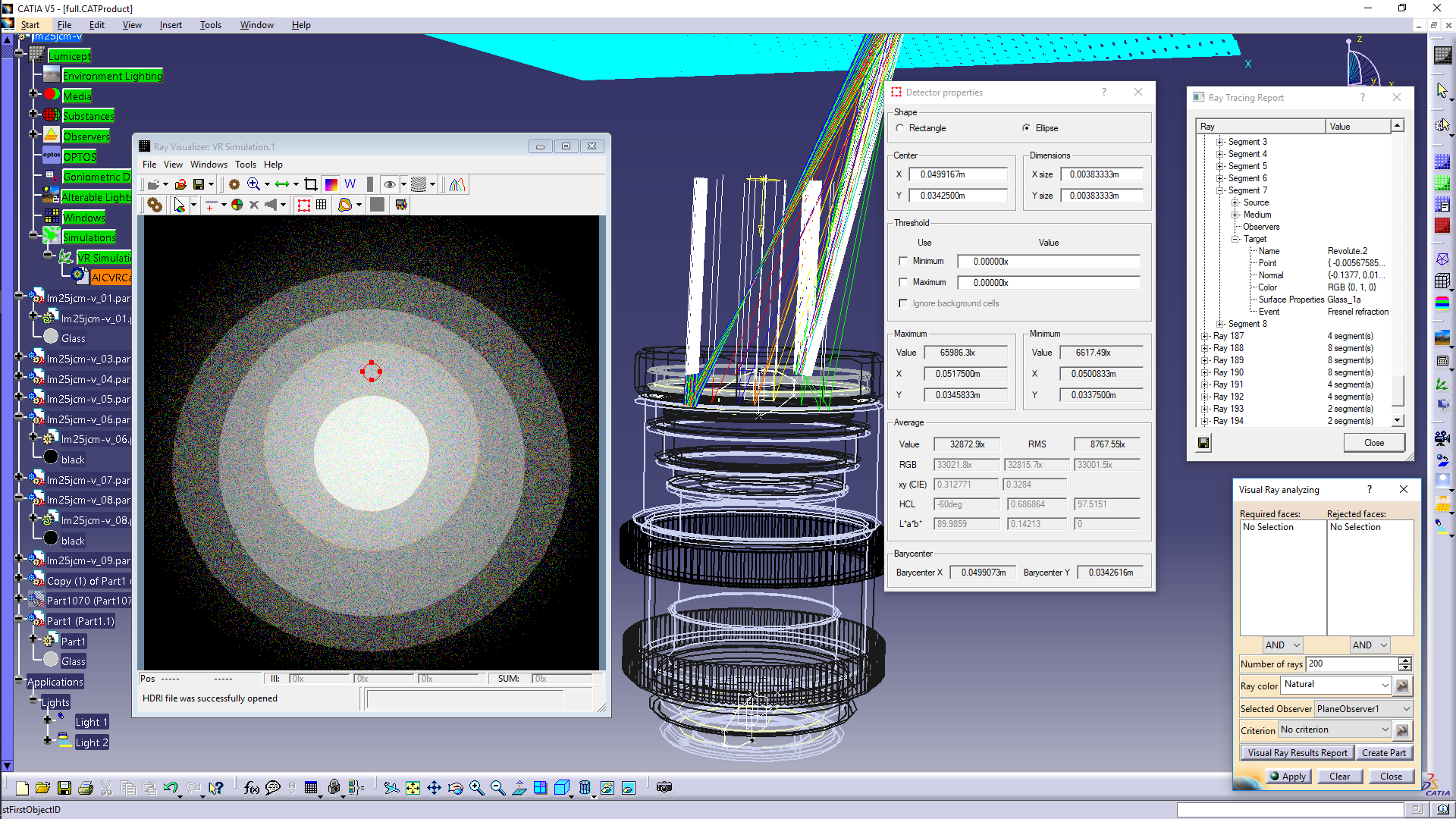Click the spectral curves icon in Ray Visualizer

pos(457,184)
